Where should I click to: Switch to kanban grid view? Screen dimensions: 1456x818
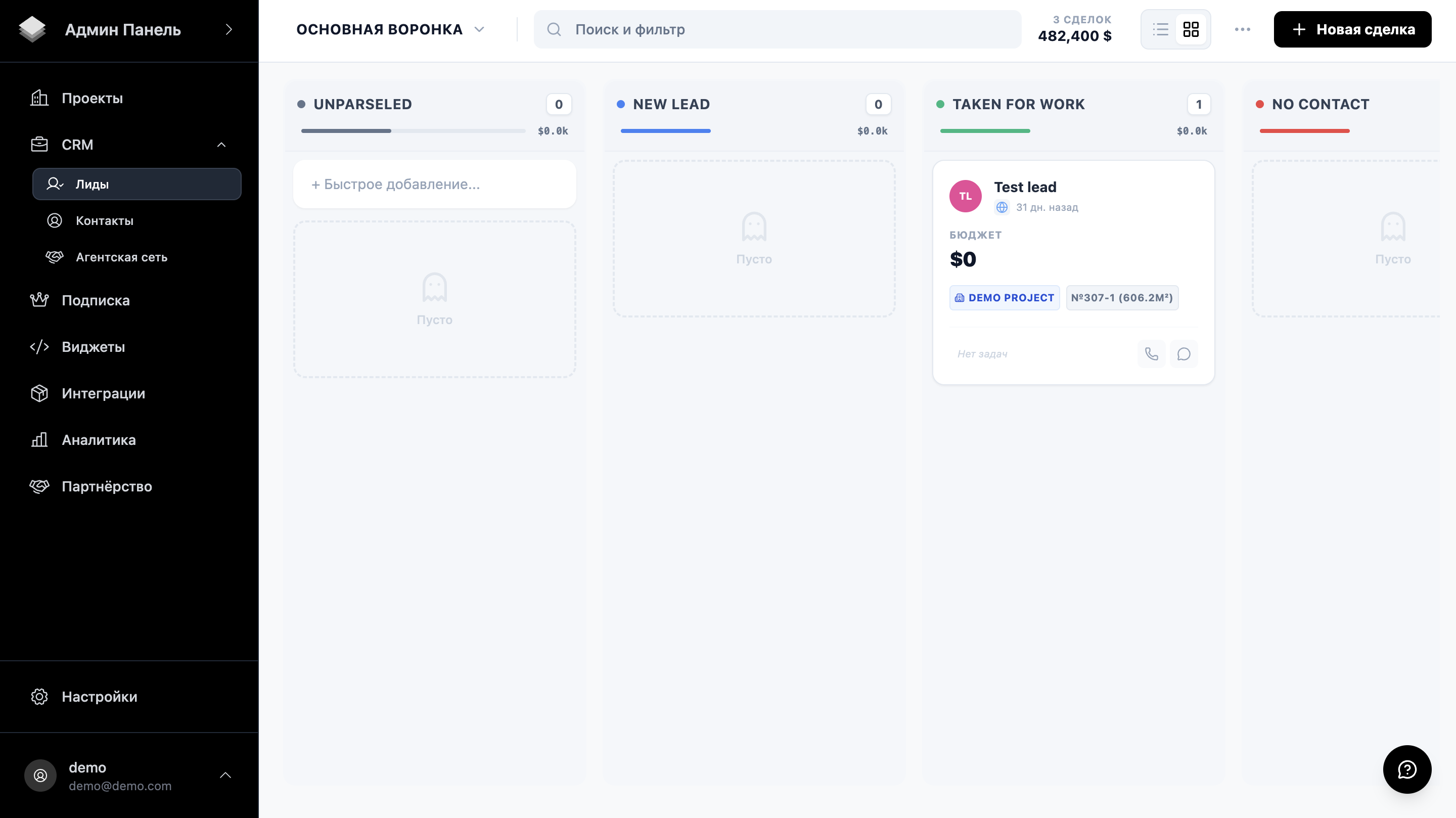[x=1191, y=29]
